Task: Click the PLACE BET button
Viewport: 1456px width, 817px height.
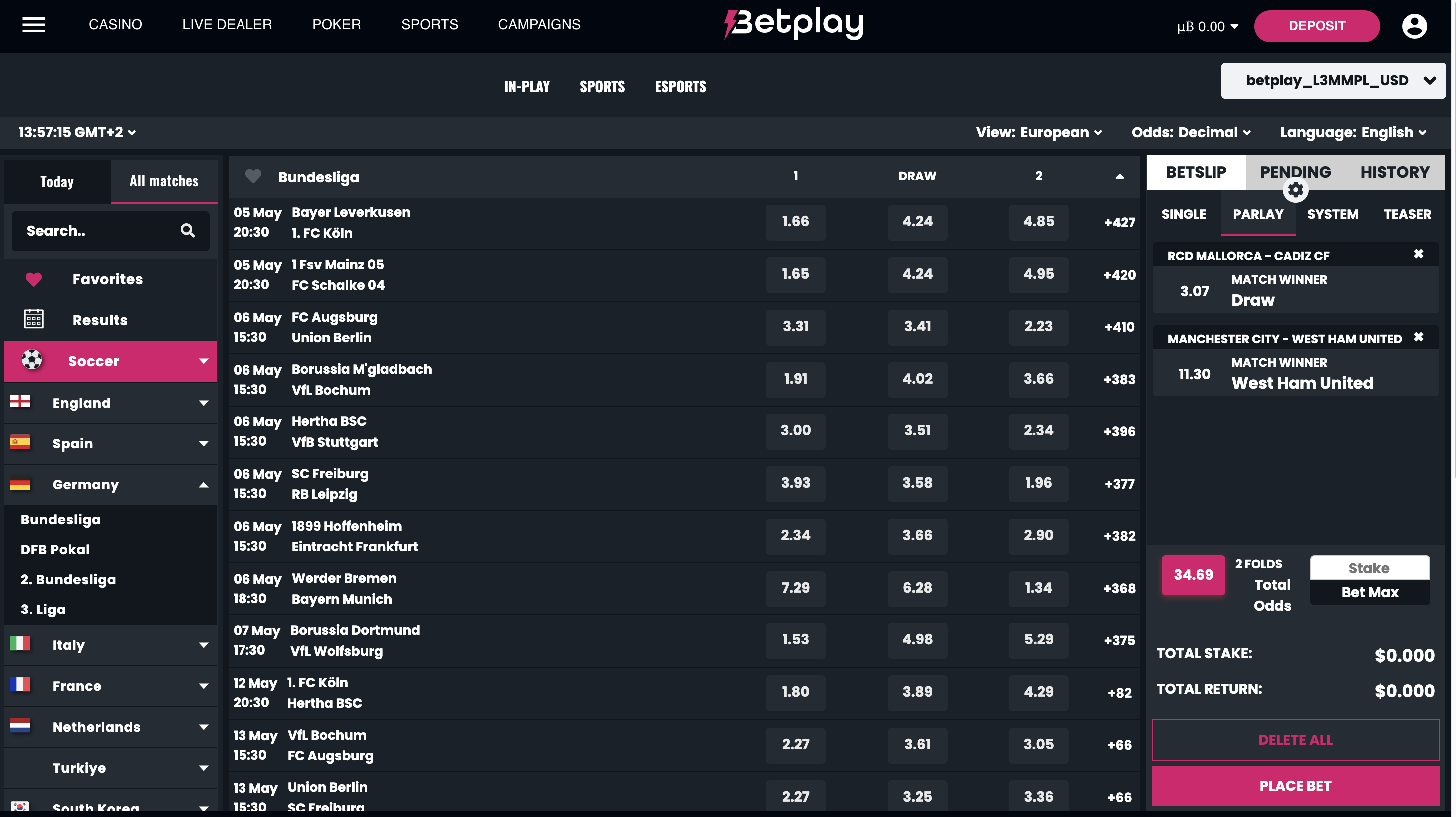Action: click(x=1295, y=786)
